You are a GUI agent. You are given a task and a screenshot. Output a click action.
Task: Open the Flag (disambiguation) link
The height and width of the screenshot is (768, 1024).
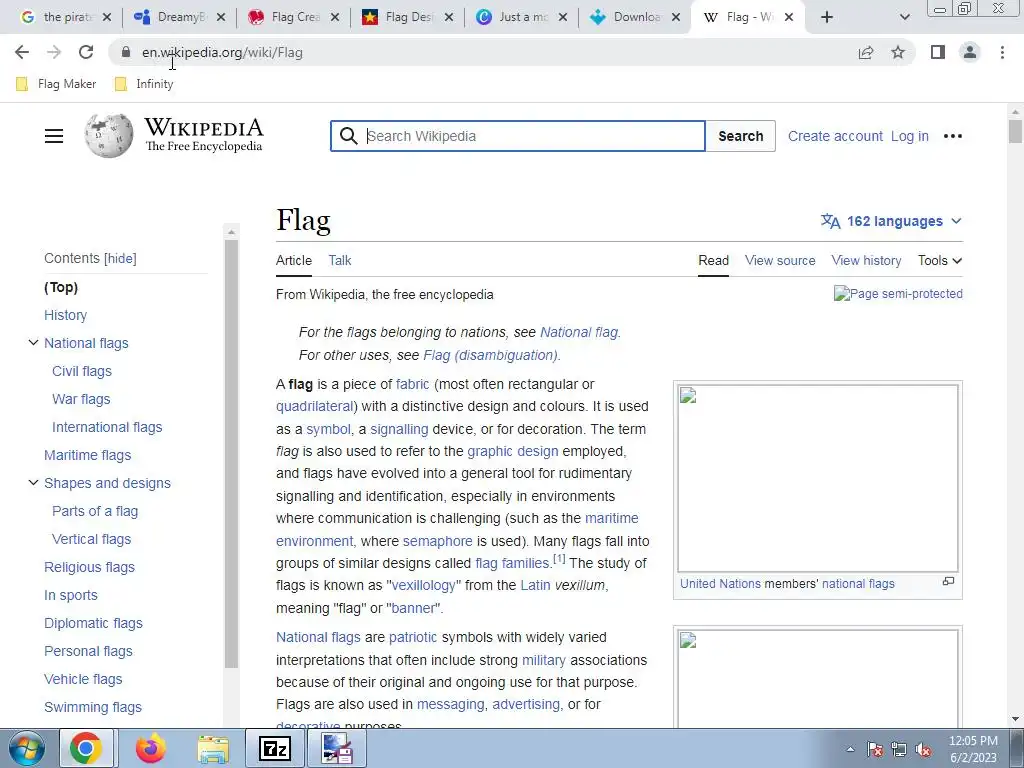coord(490,355)
